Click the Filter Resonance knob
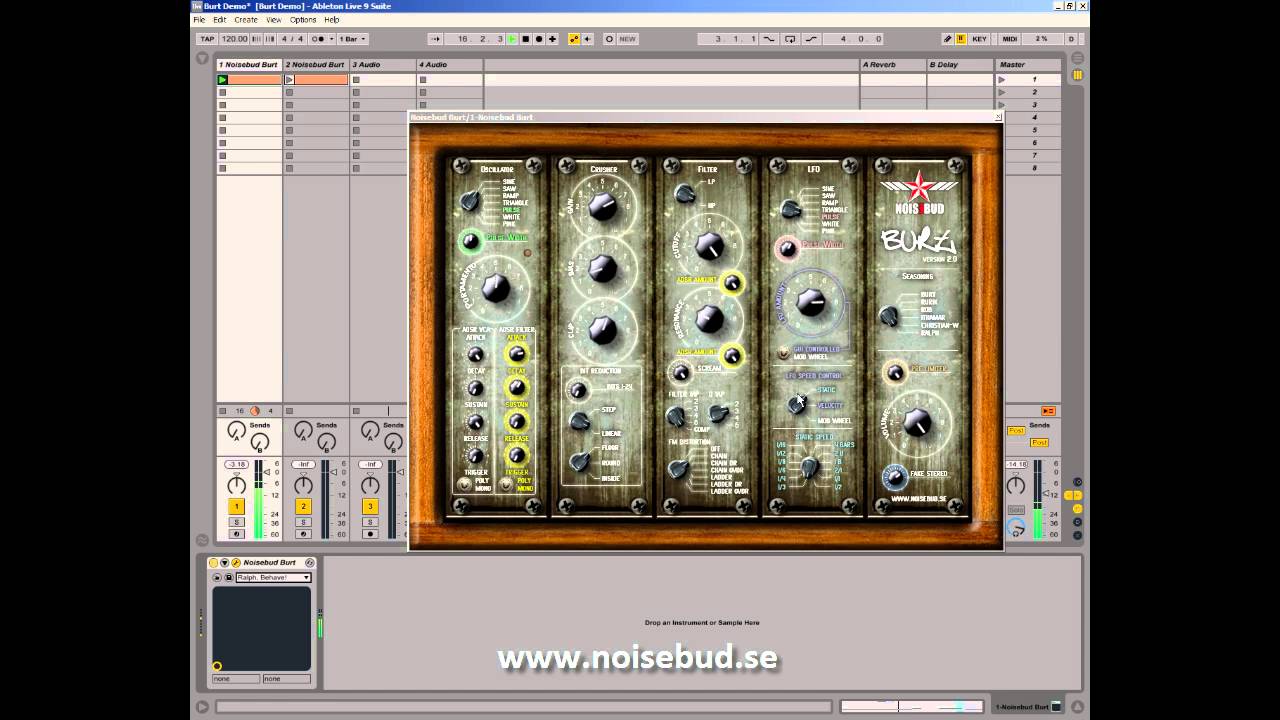This screenshot has width=1280, height=720. [709, 319]
